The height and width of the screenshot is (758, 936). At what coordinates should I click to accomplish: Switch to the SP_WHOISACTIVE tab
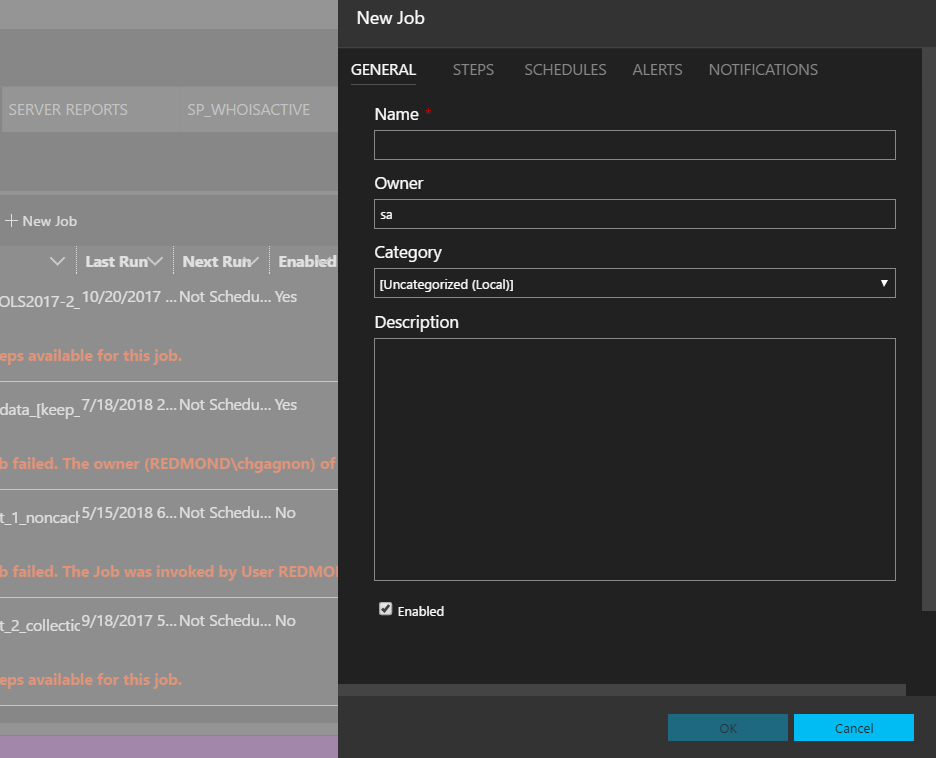pyautogui.click(x=248, y=110)
